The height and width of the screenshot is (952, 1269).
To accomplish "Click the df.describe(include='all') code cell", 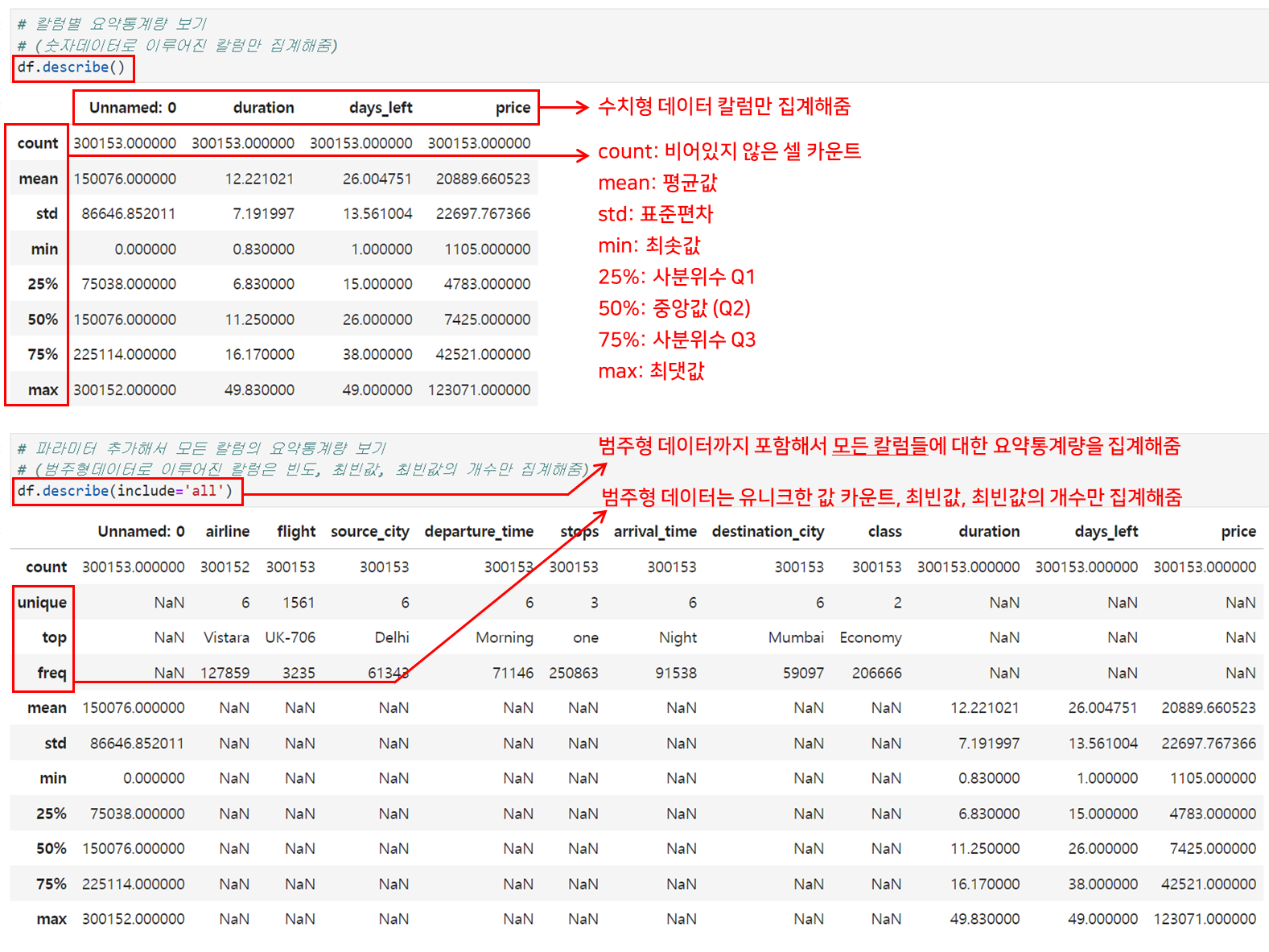I will point(126,491).
